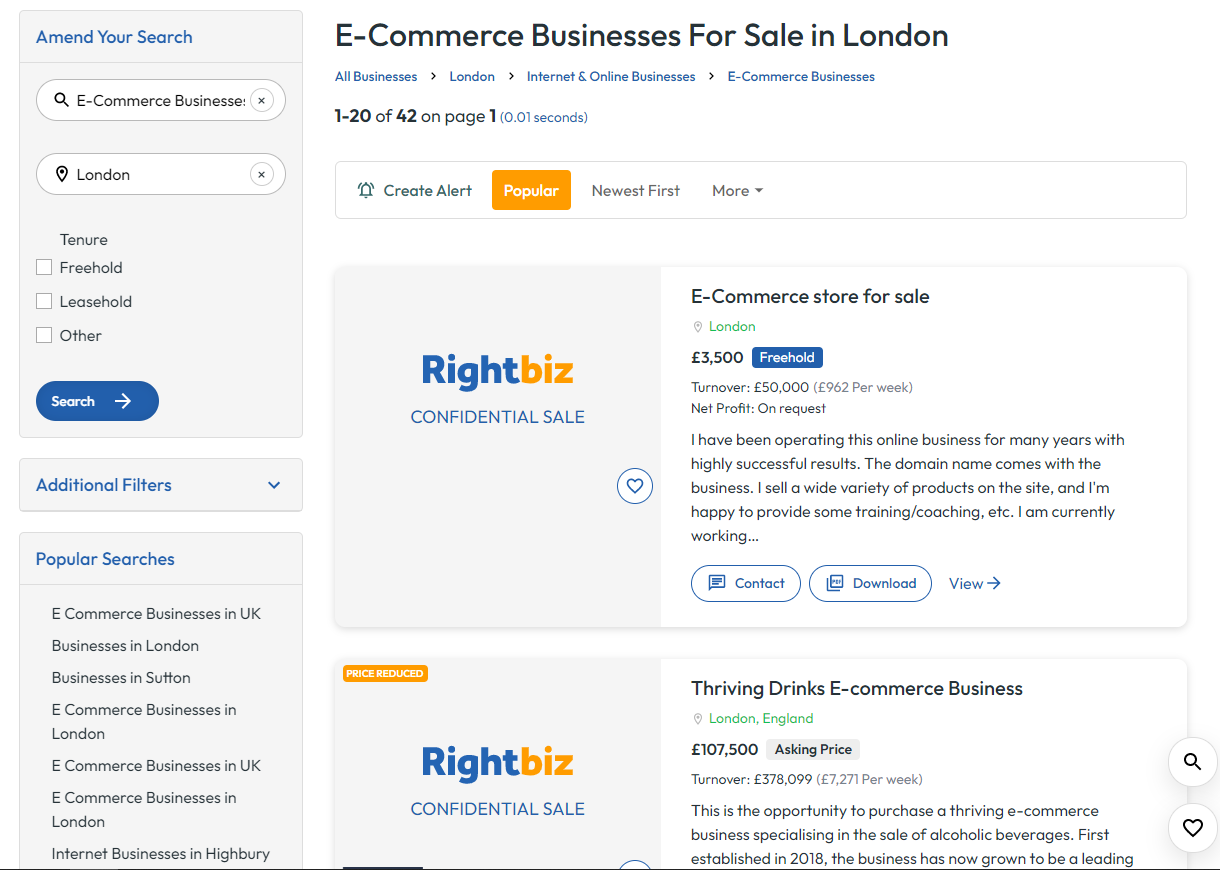Viewport: 1220px width, 870px height.
Task: Enable the Leasehold tenure checkbox
Action: point(44,301)
